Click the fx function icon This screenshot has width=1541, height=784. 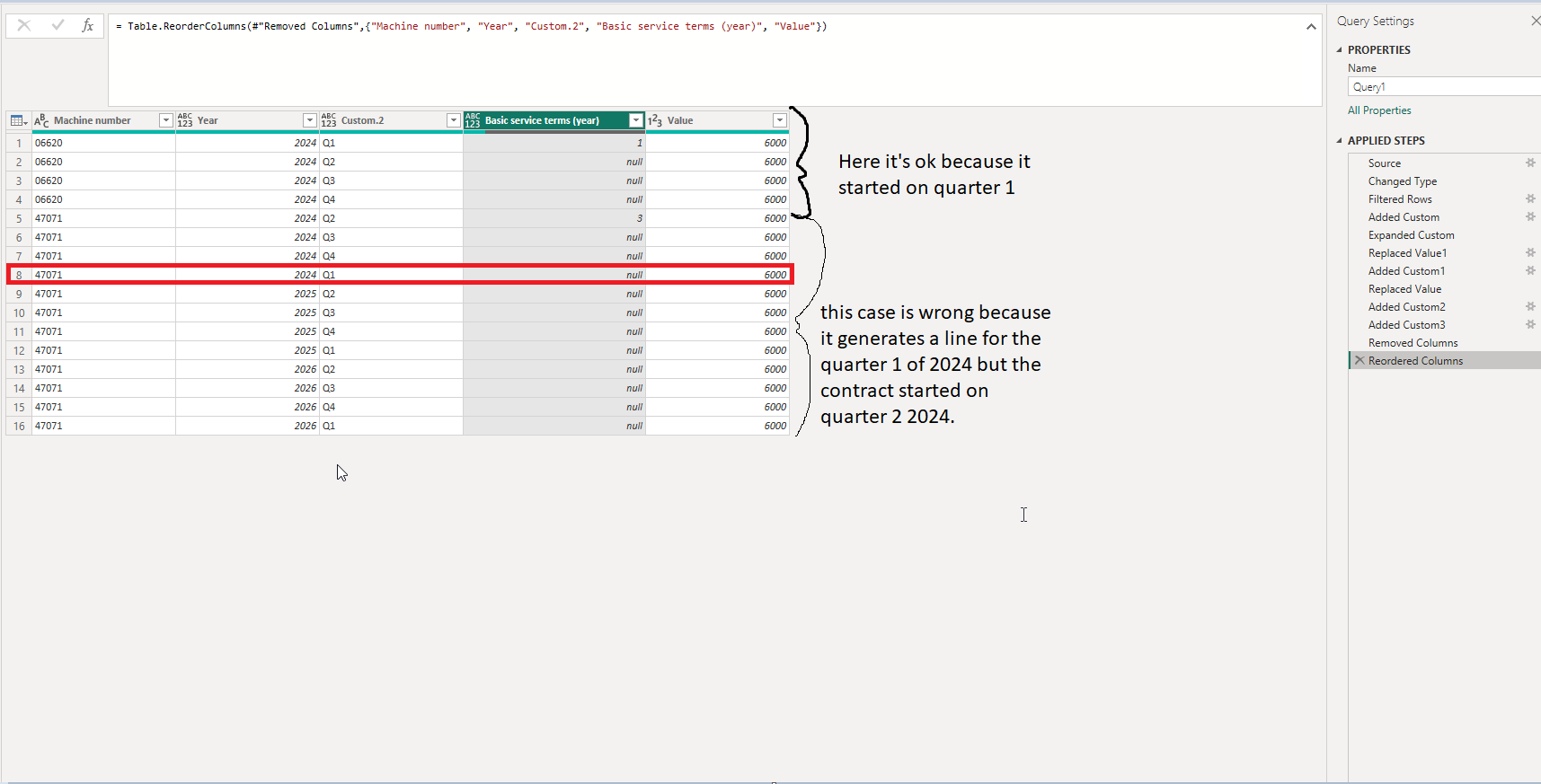click(87, 25)
